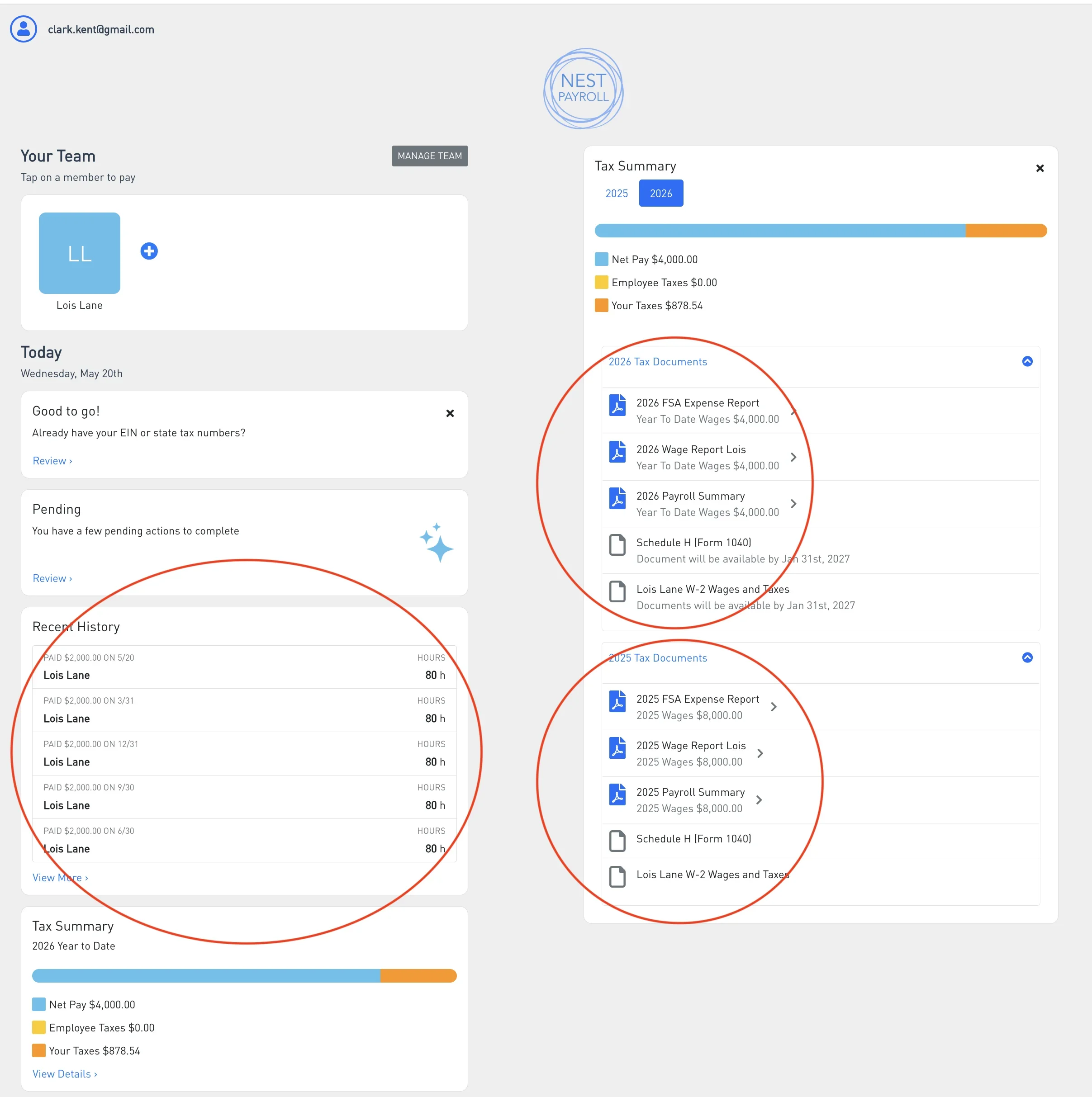
Task: Click 2026 Schedule H (Form 1040) title
Action: [694, 543]
